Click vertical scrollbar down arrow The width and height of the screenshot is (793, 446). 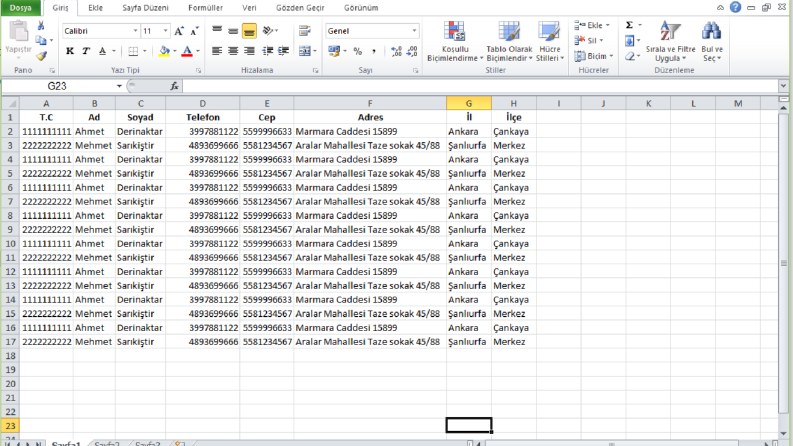[783, 433]
